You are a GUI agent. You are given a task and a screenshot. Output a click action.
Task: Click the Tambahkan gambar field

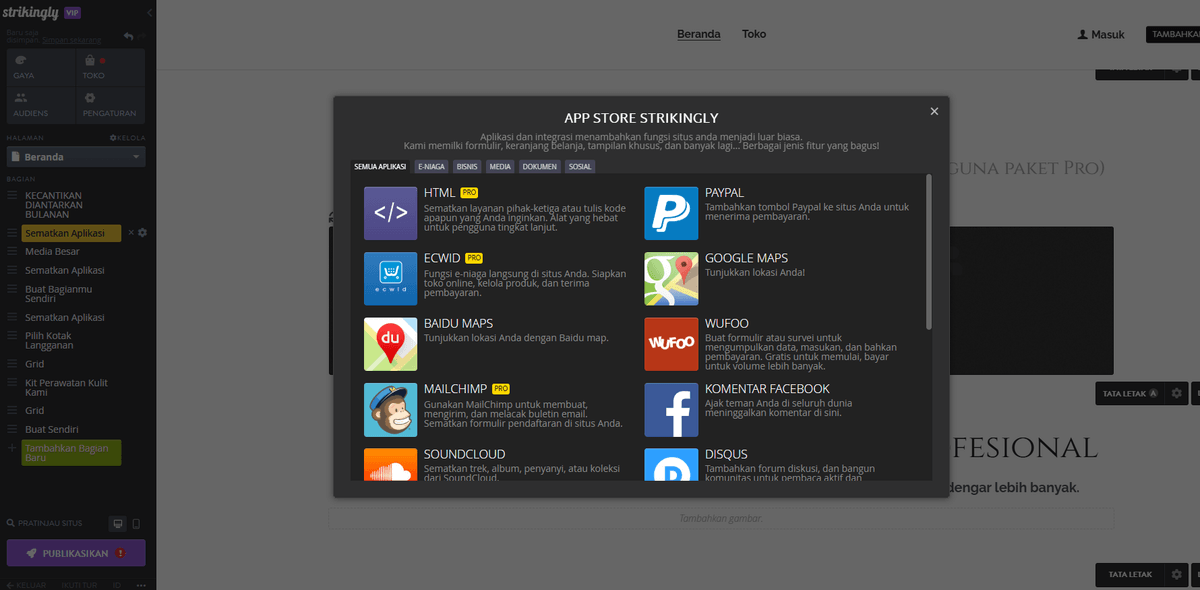click(720, 517)
